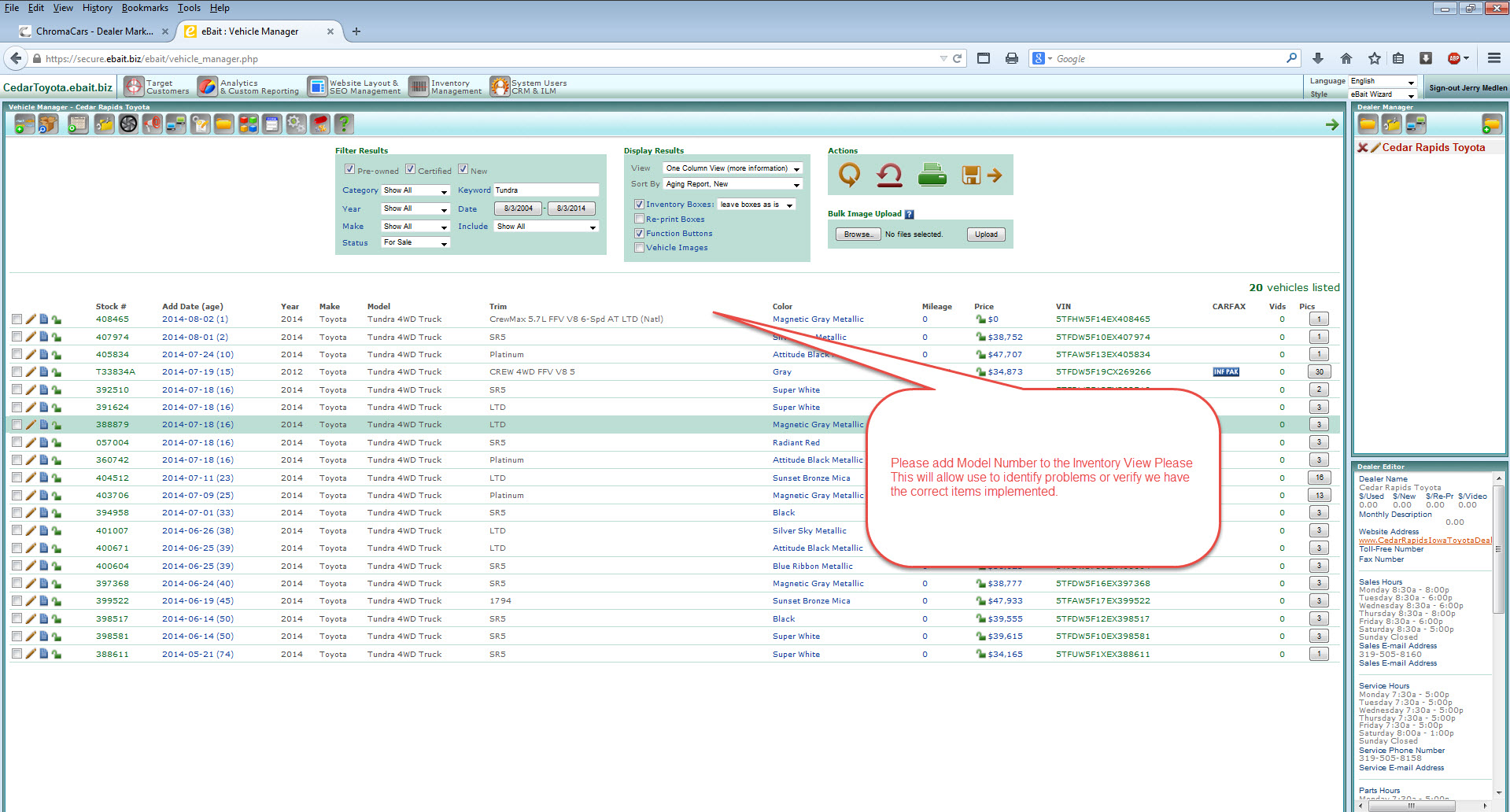1510x812 pixels.
Task: Open Inventory Management navigation item
Action: (445, 87)
